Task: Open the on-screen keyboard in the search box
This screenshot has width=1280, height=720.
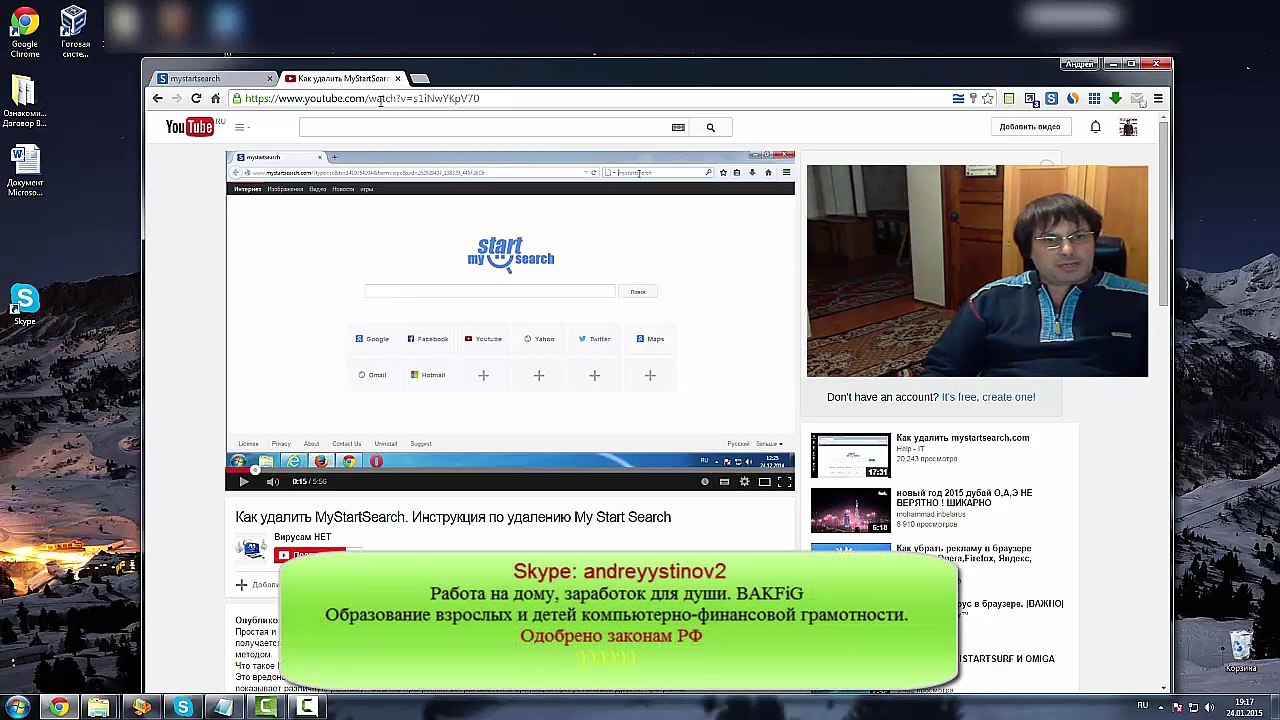Action: (678, 127)
